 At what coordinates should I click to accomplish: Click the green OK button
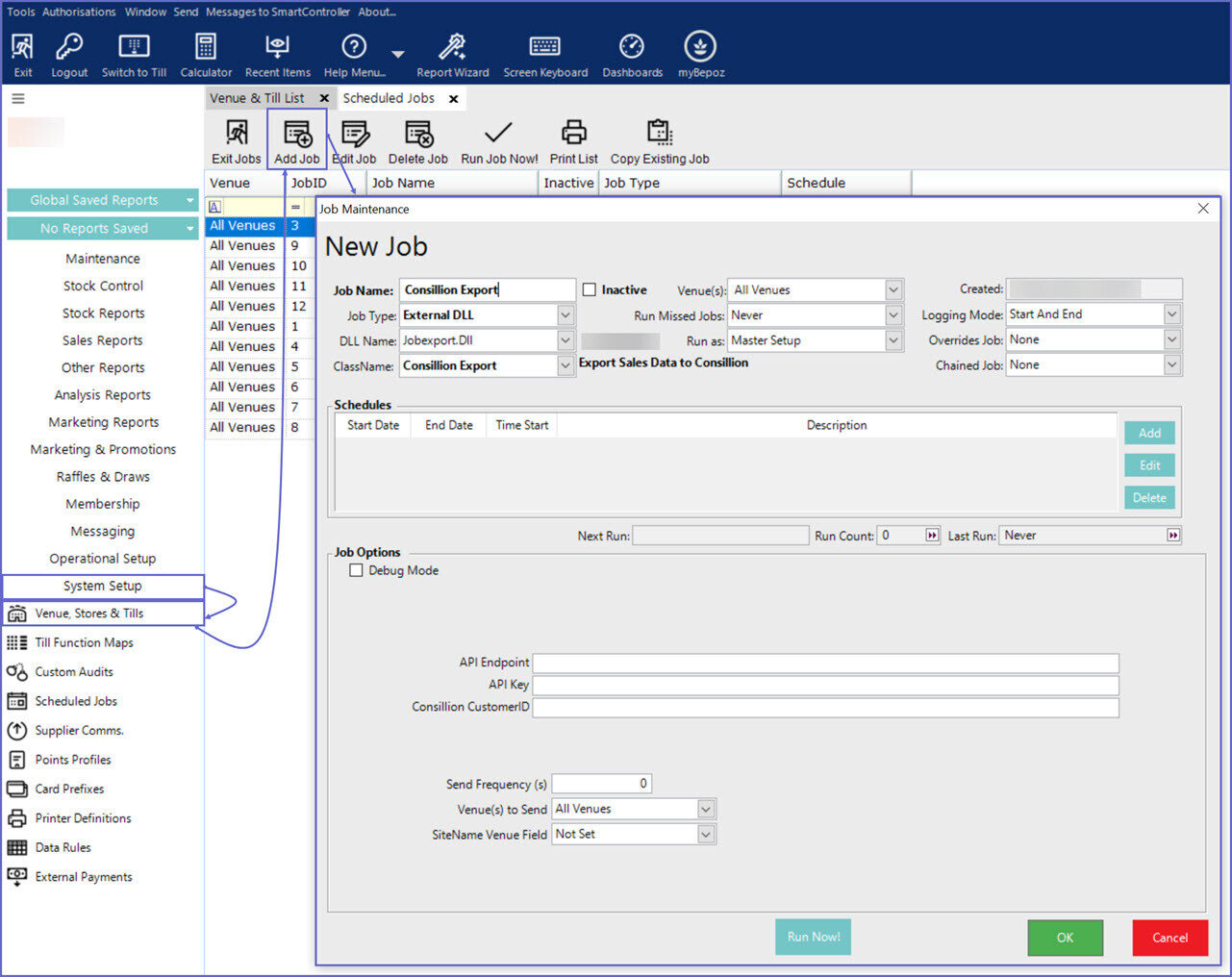tap(1065, 938)
